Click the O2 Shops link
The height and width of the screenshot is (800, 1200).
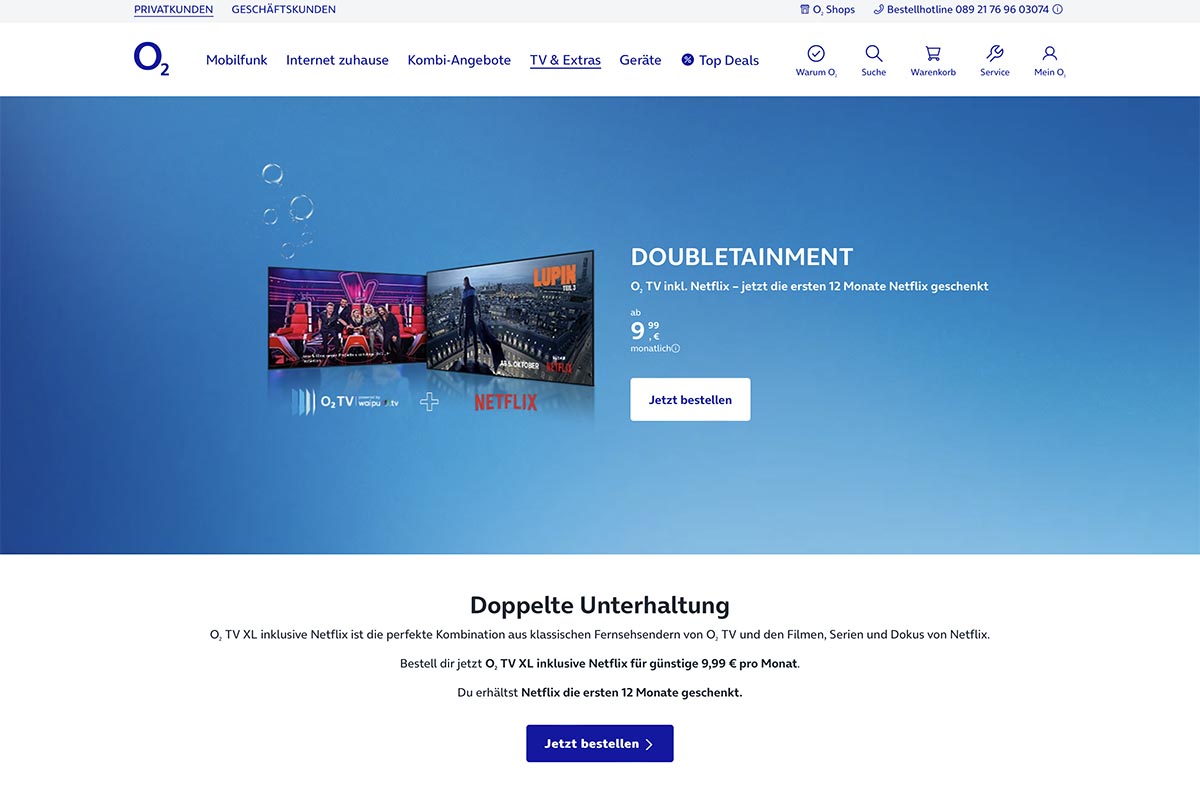click(x=834, y=10)
